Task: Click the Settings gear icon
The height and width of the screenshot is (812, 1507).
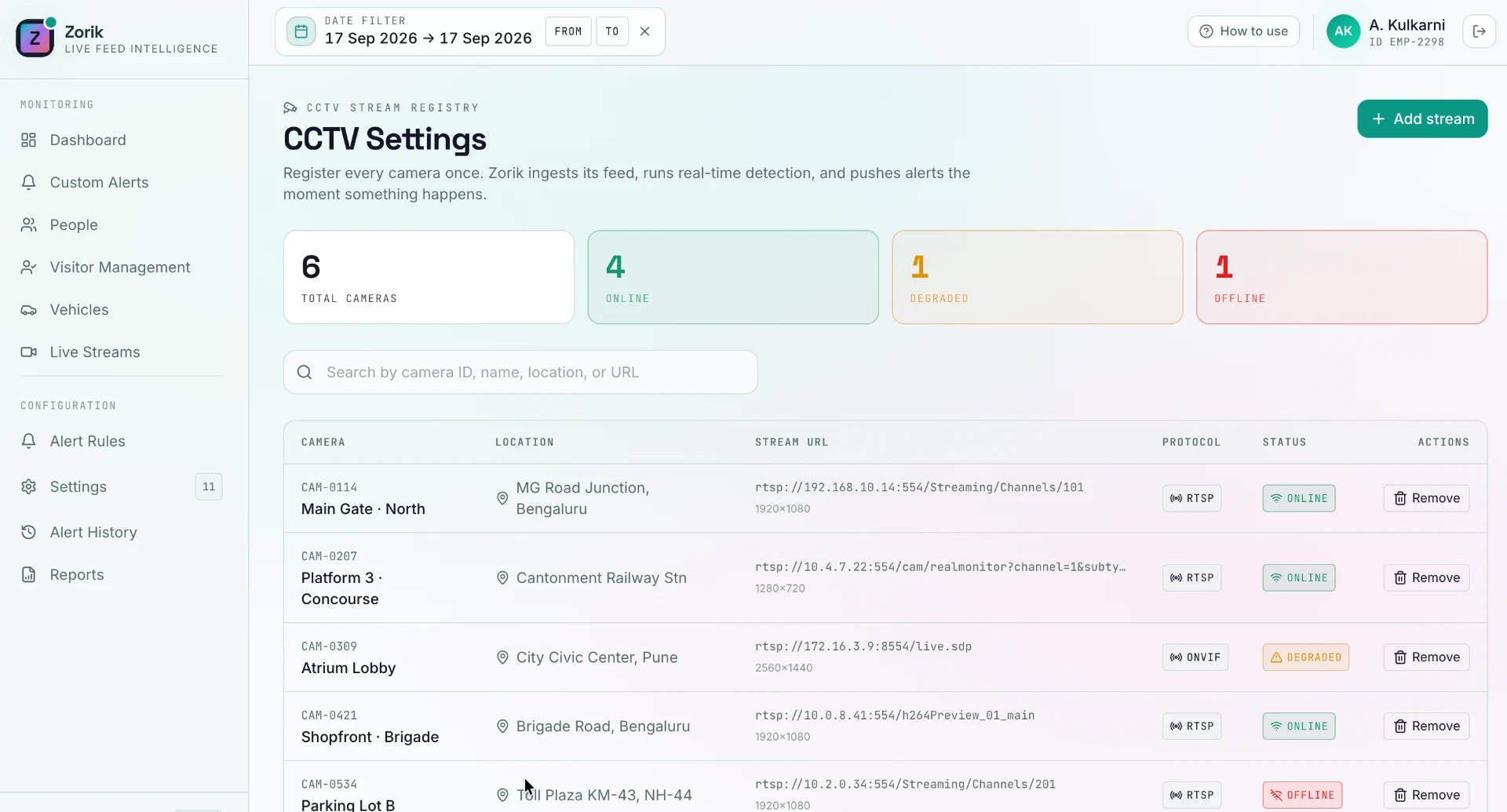Action: click(x=29, y=486)
